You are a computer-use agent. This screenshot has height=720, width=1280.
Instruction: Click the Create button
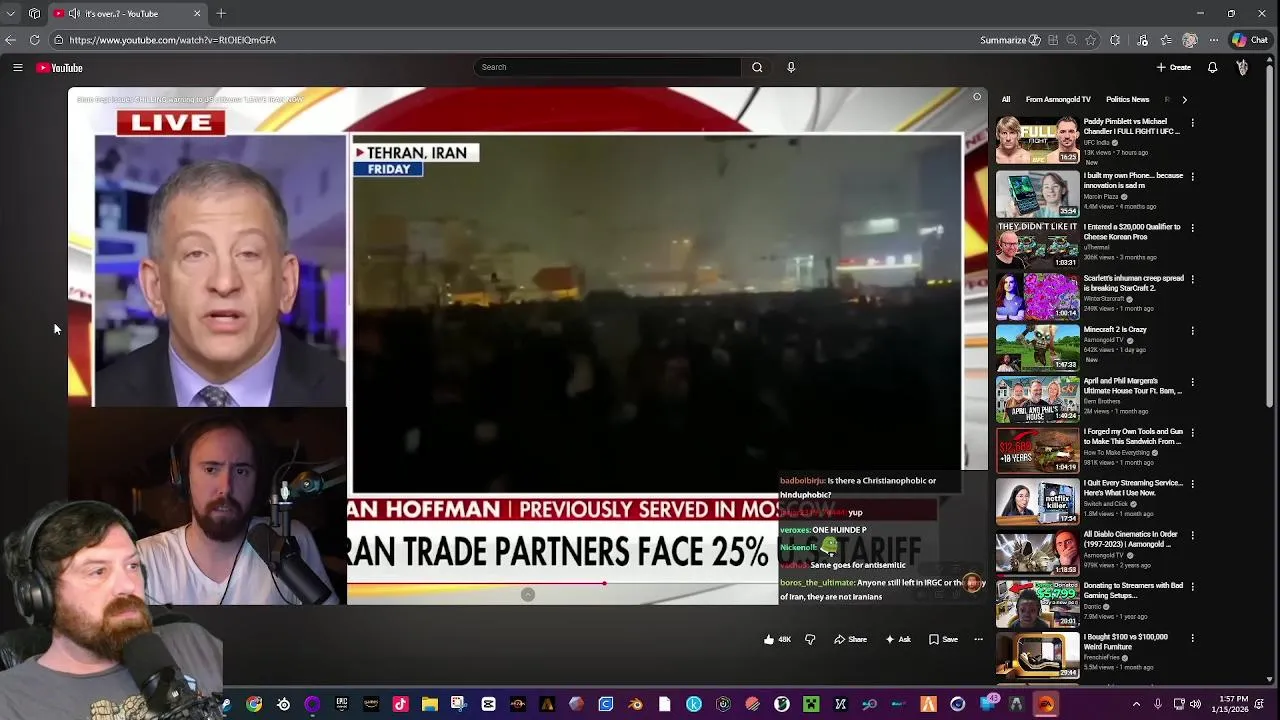(x=1174, y=67)
